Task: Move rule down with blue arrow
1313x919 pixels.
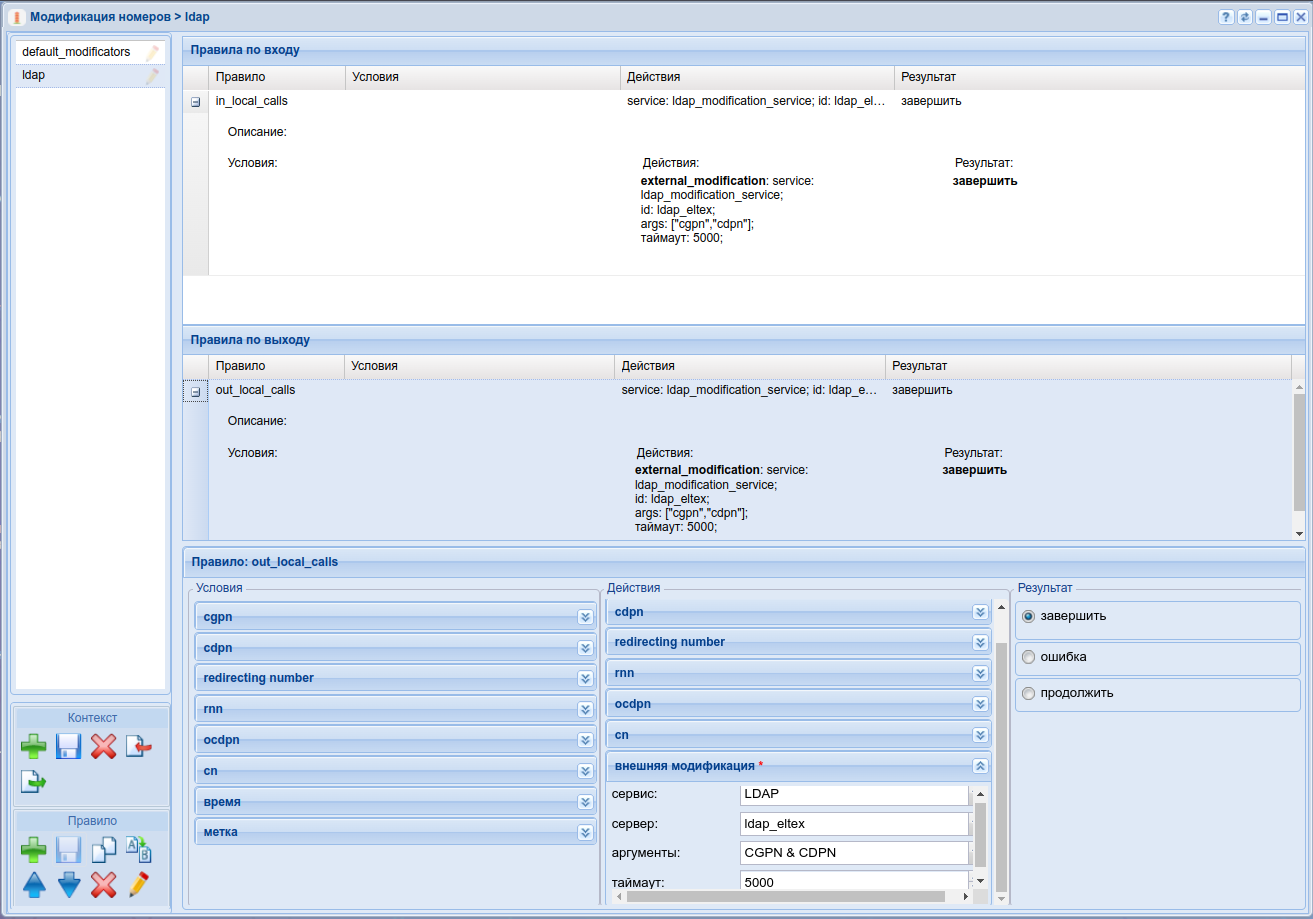Action: 68,884
